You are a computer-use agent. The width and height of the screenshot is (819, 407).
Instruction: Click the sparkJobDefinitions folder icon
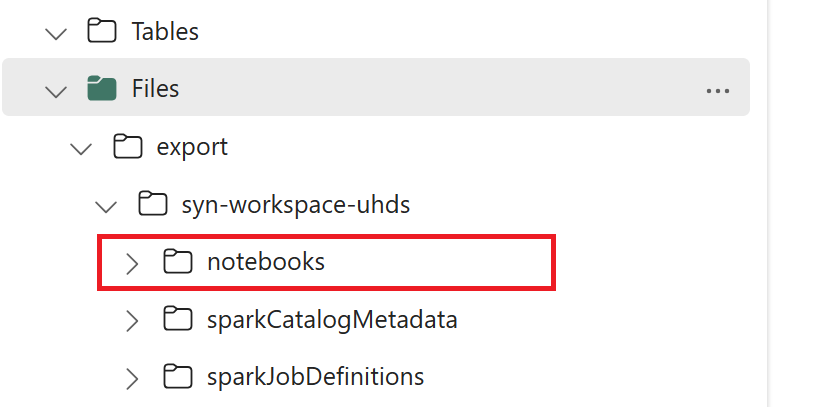[178, 376]
